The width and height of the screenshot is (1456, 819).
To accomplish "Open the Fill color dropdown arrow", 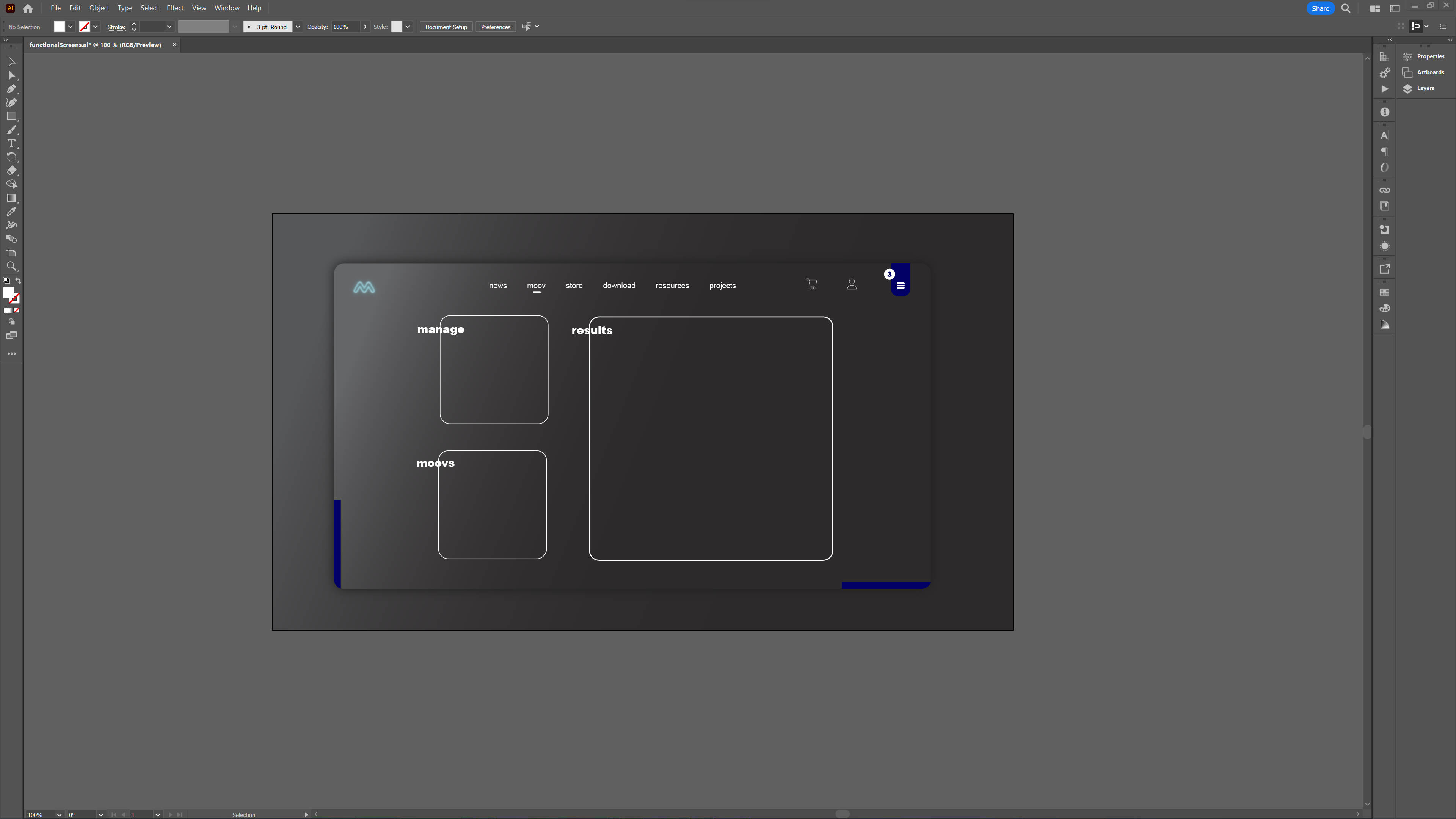I will click(71, 27).
